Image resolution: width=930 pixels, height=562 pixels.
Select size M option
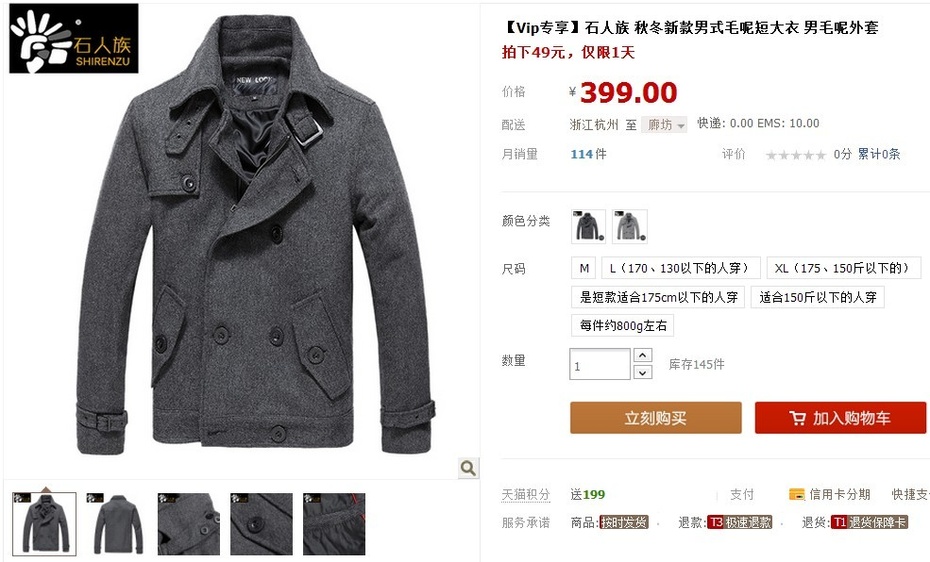pos(584,269)
